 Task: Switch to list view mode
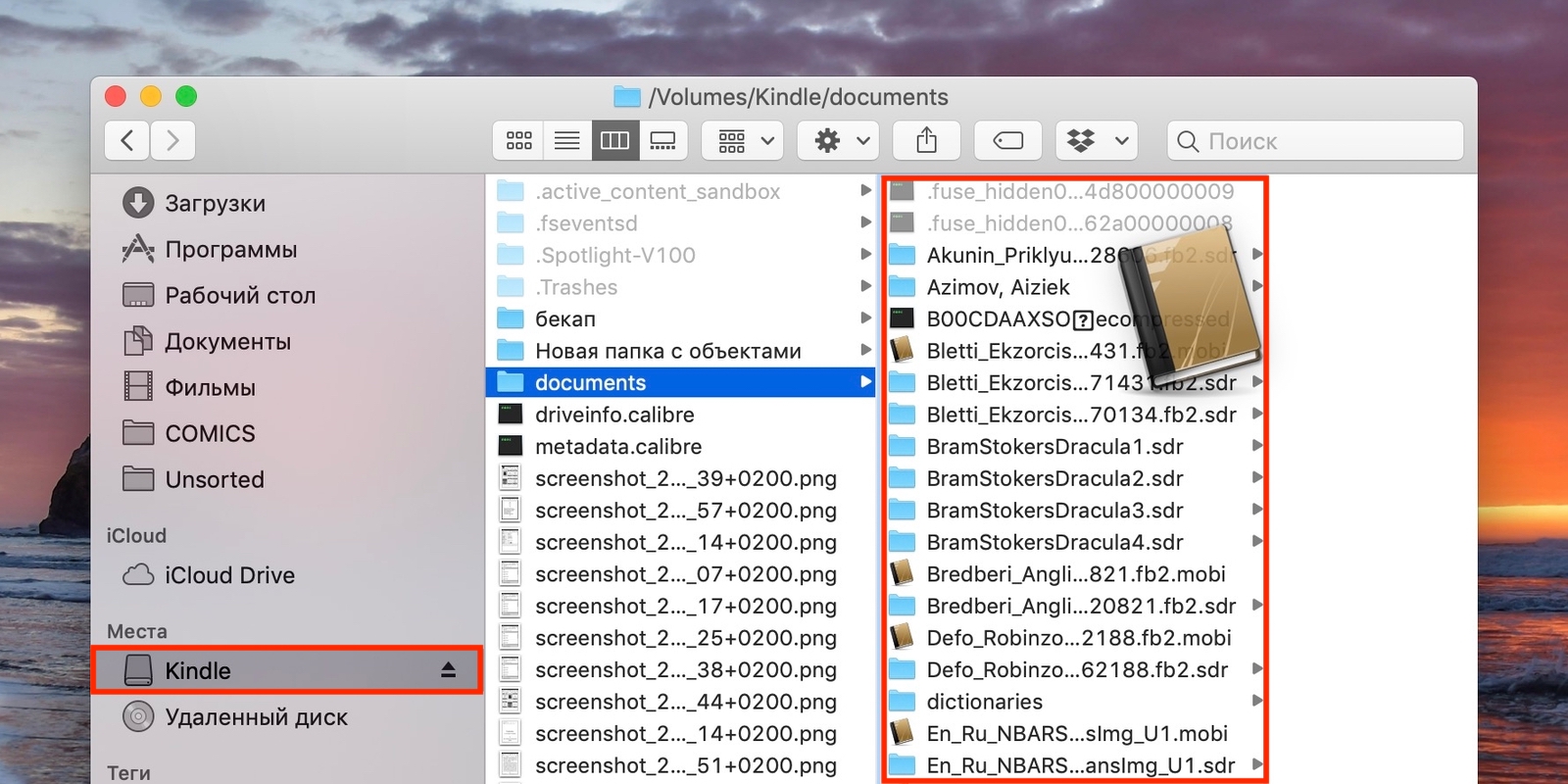[567, 141]
